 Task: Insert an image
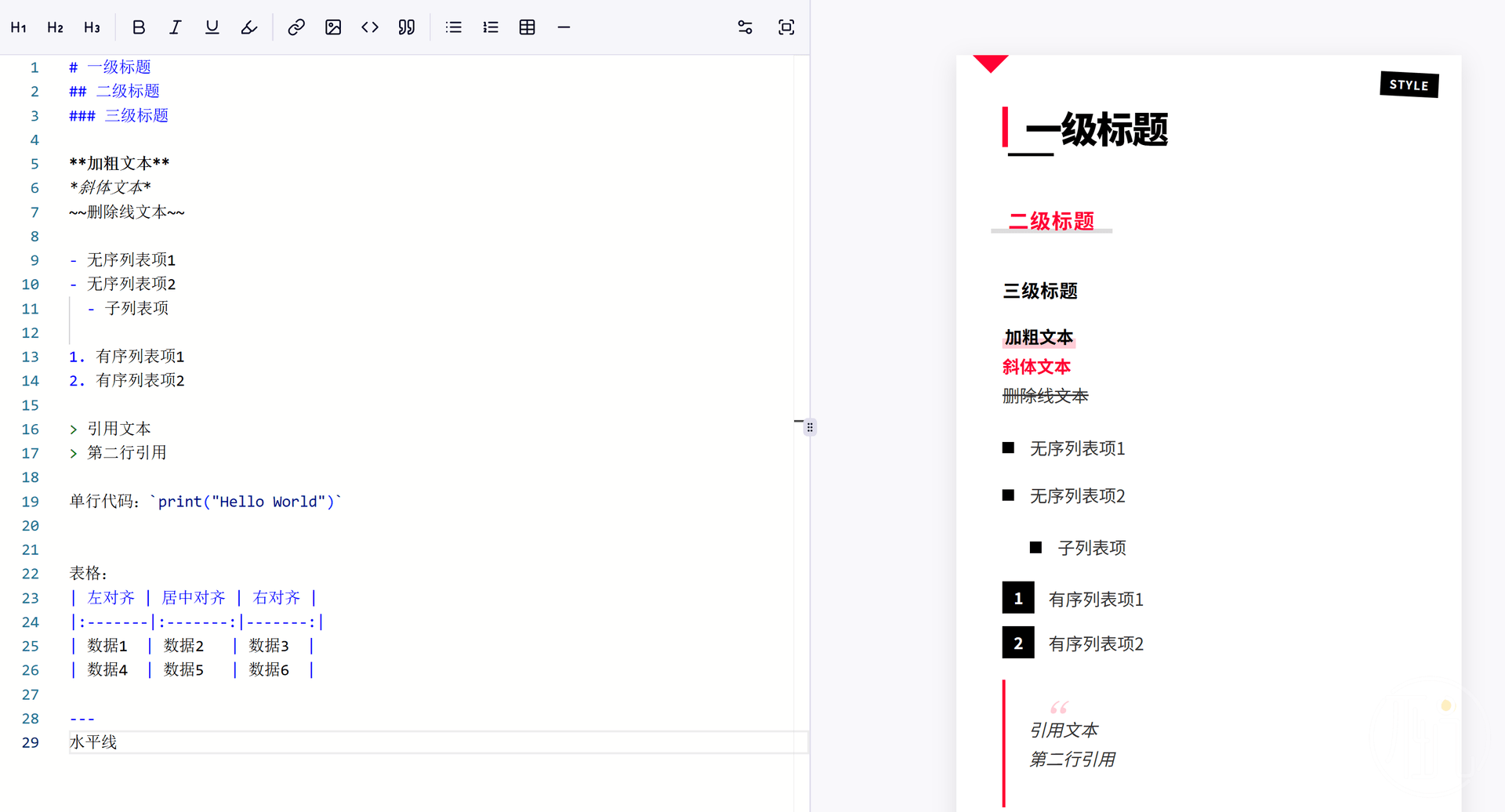[333, 27]
